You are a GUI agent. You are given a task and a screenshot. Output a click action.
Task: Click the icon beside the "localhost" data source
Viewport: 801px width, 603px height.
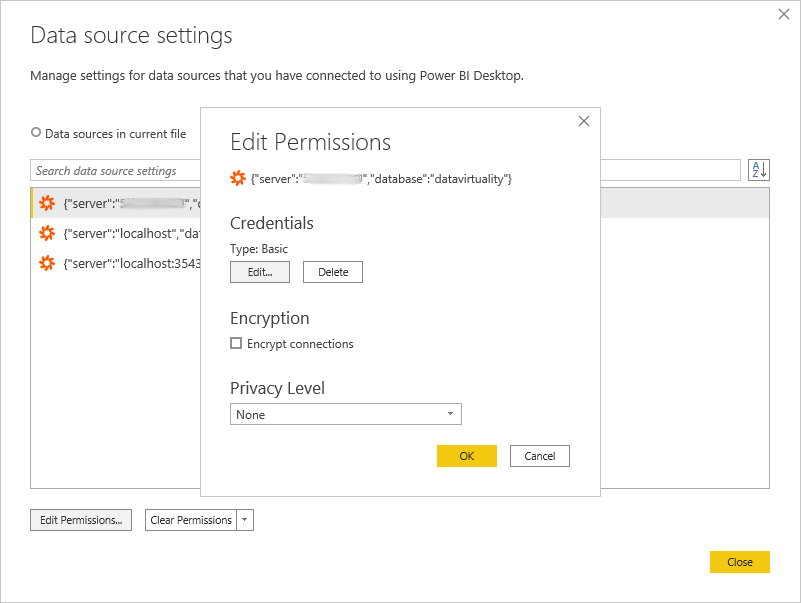[47, 233]
